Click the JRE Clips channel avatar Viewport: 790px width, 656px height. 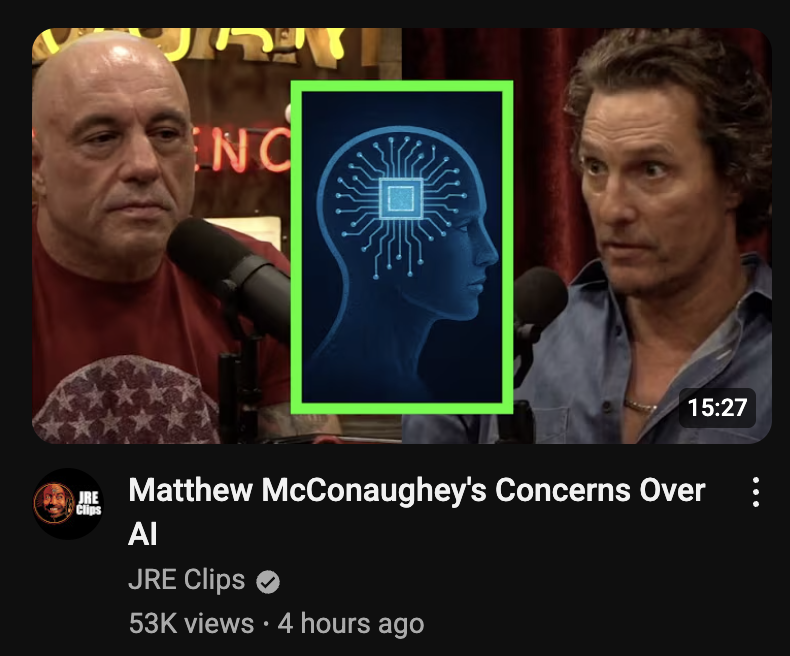coord(68,503)
